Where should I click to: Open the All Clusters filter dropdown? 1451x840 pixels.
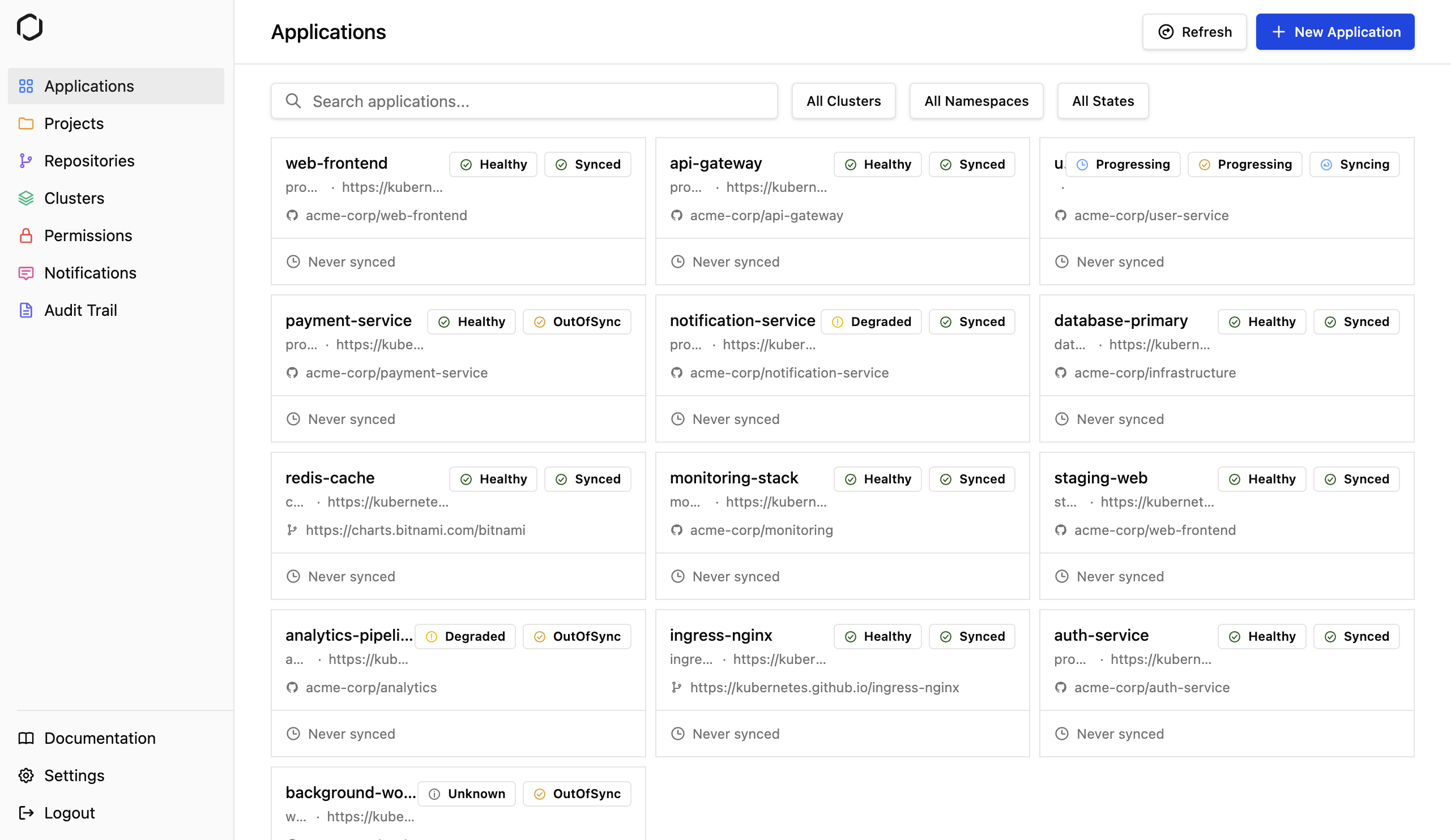pos(843,101)
